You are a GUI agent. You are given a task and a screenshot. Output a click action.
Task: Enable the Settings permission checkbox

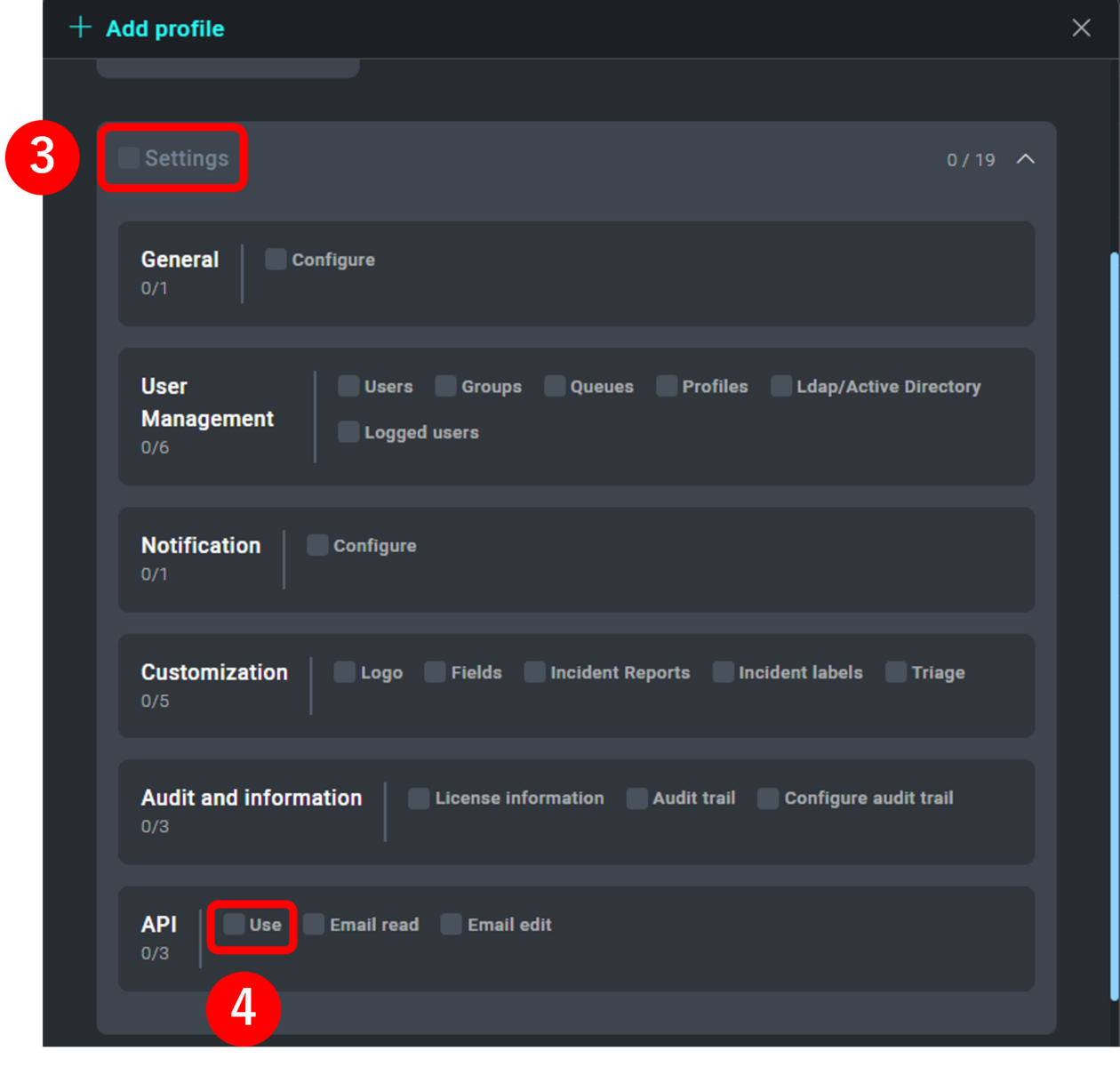[x=128, y=156]
